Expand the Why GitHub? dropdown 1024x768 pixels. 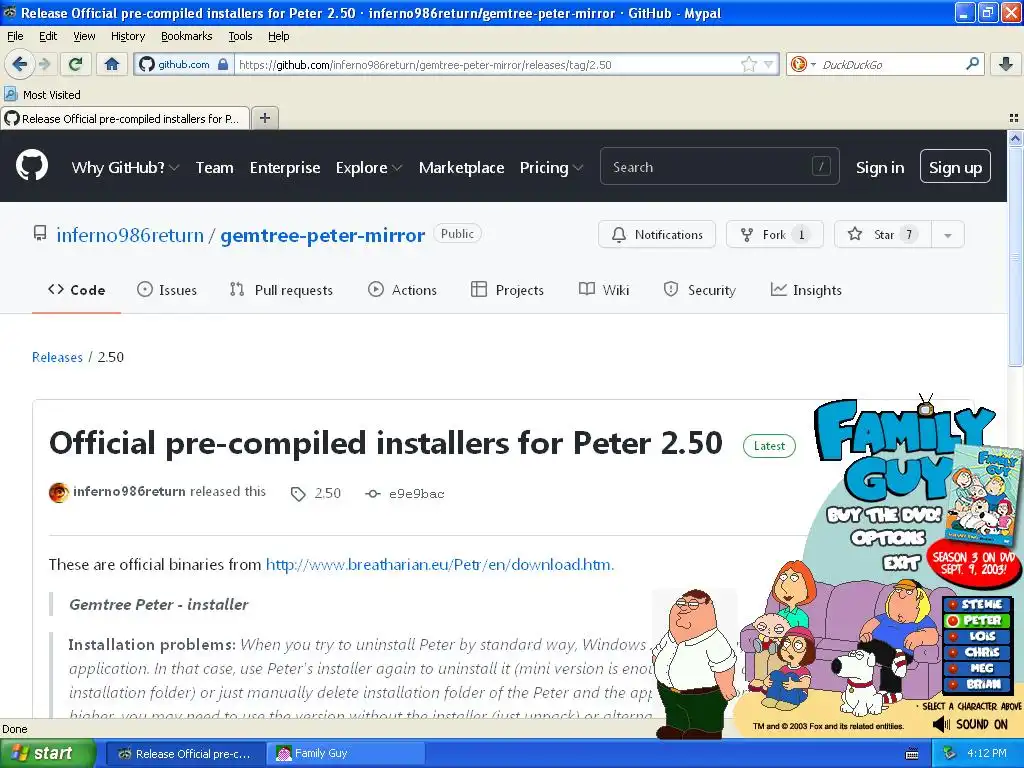(x=125, y=168)
